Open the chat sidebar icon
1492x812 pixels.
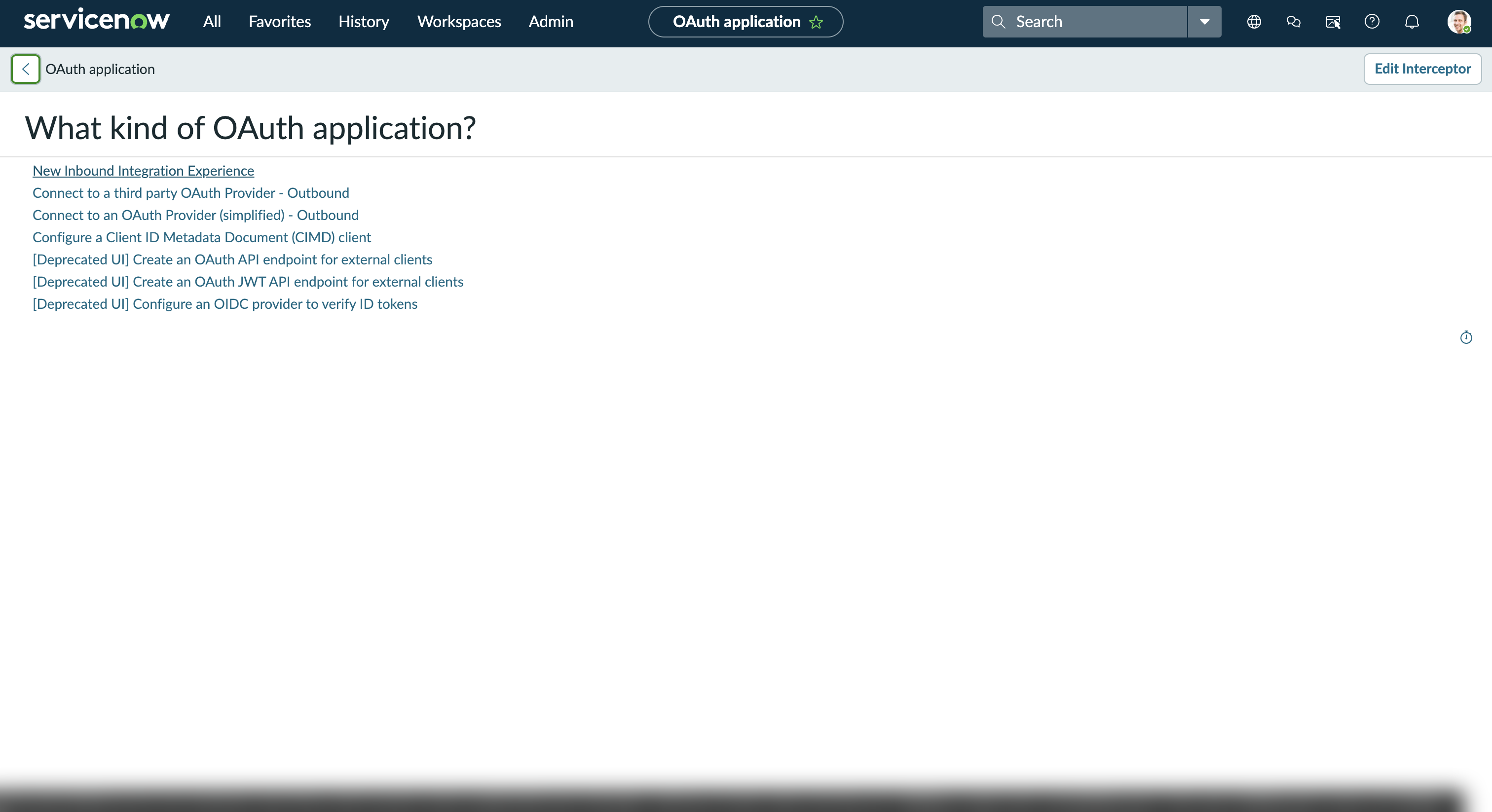click(1293, 21)
